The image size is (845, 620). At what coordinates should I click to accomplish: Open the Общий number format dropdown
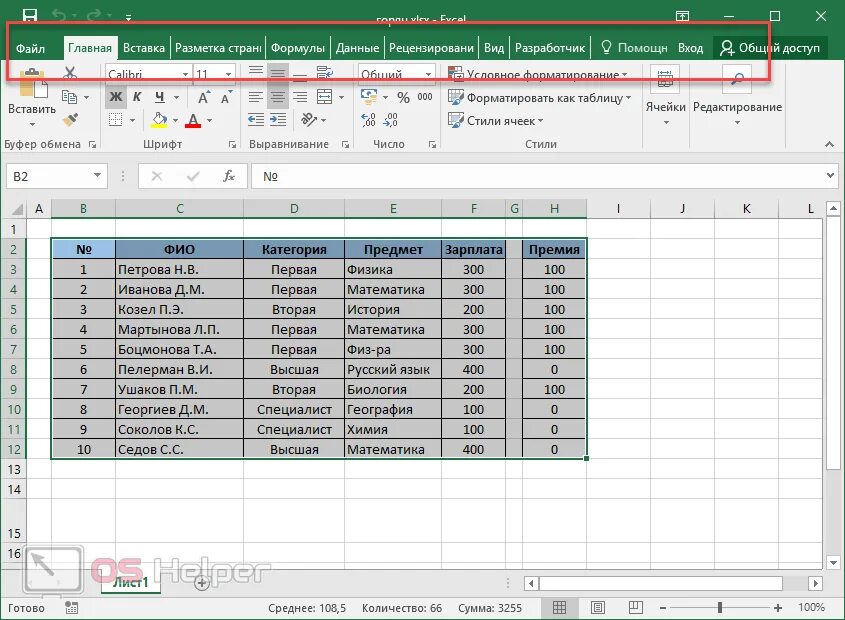(x=428, y=74)
